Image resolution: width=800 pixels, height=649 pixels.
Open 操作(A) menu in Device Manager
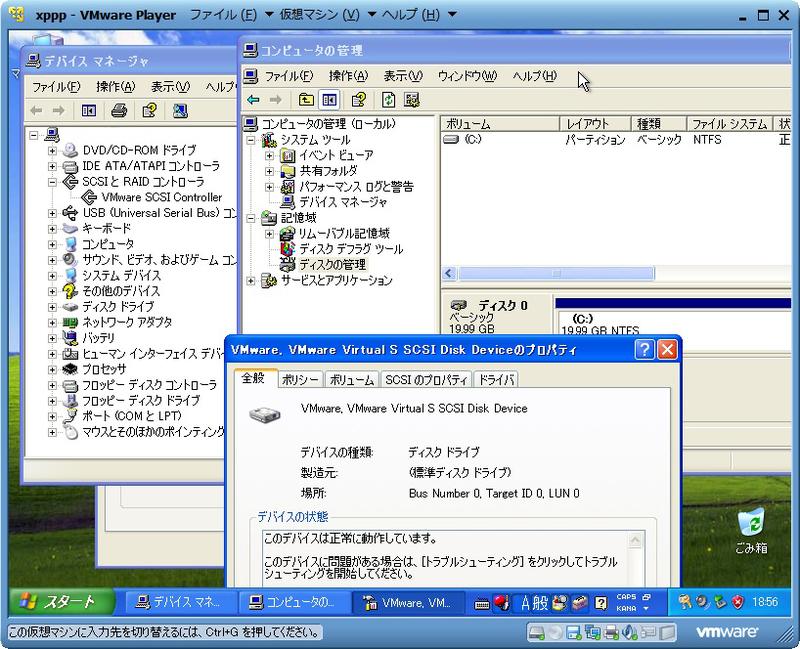pos(116,87)
